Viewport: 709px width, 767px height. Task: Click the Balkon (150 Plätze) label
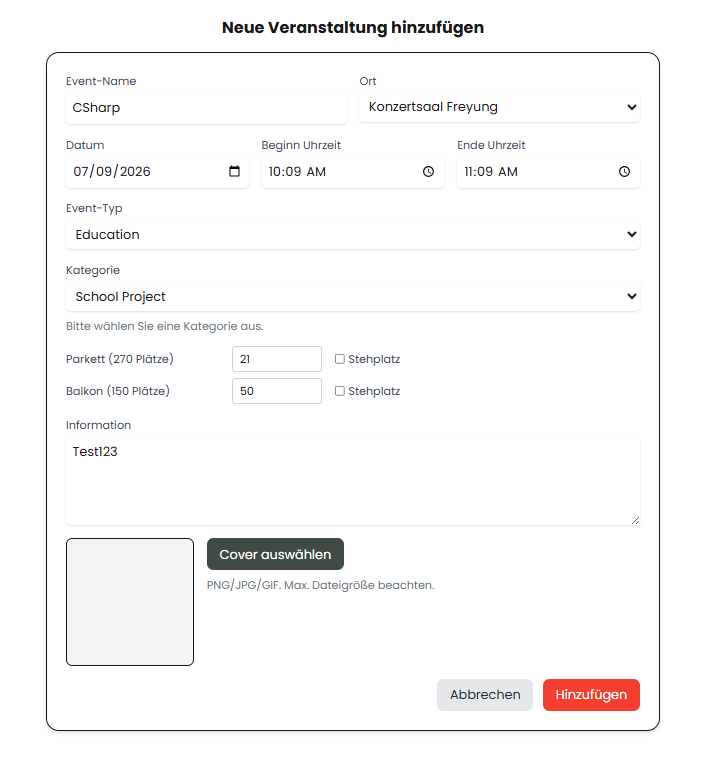[118, 391]
